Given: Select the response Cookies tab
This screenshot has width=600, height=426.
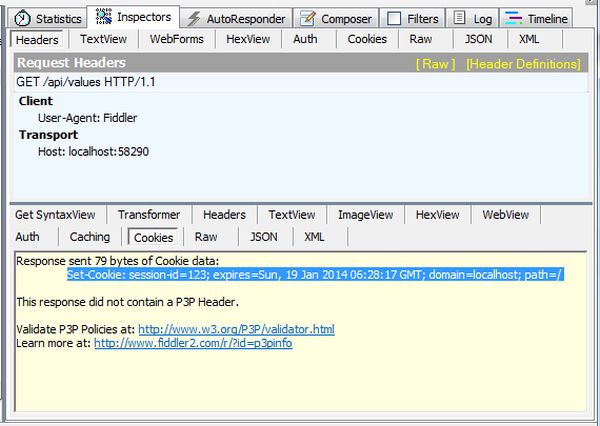Looking at the screenshot, I should point(153,237).
